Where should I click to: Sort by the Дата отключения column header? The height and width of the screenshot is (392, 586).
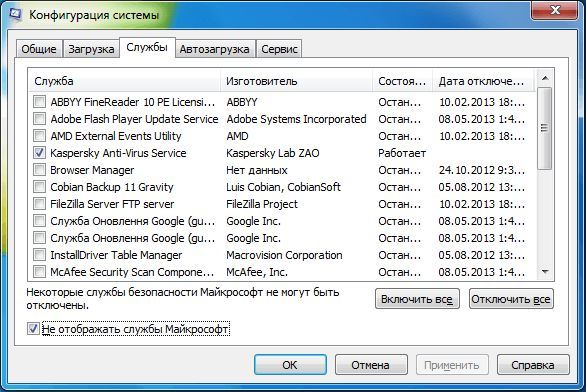484,81
